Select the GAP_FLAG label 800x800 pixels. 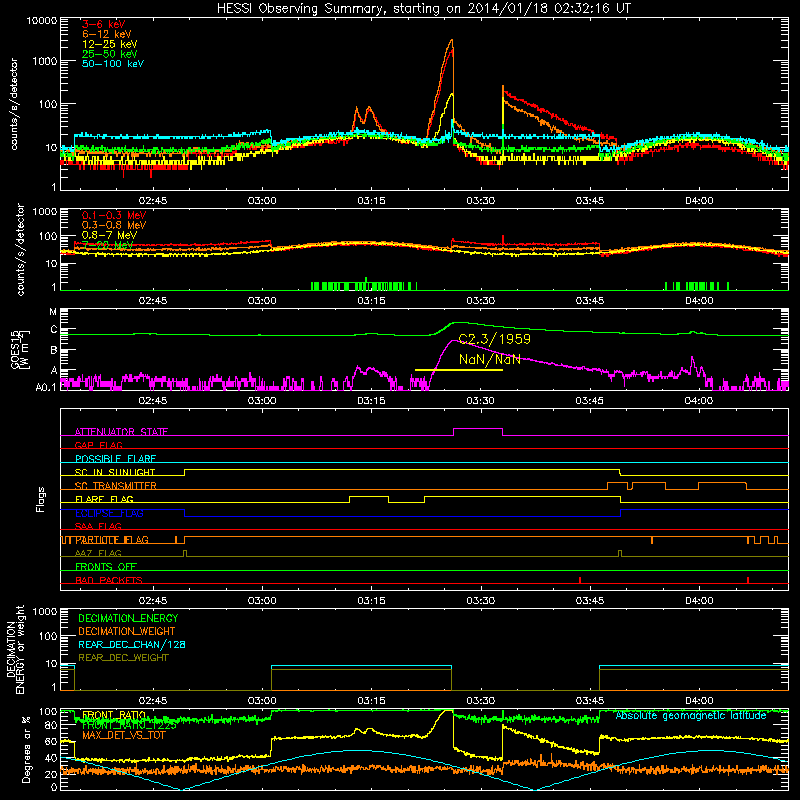[98, 445]
